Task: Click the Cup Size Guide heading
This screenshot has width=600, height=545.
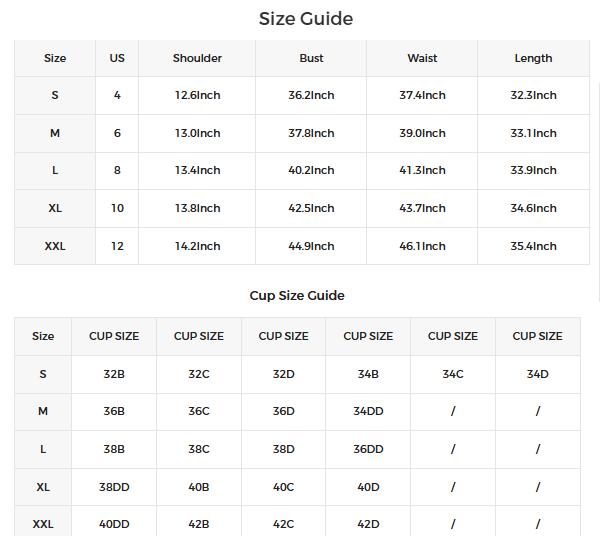Action: pos(297,295)
